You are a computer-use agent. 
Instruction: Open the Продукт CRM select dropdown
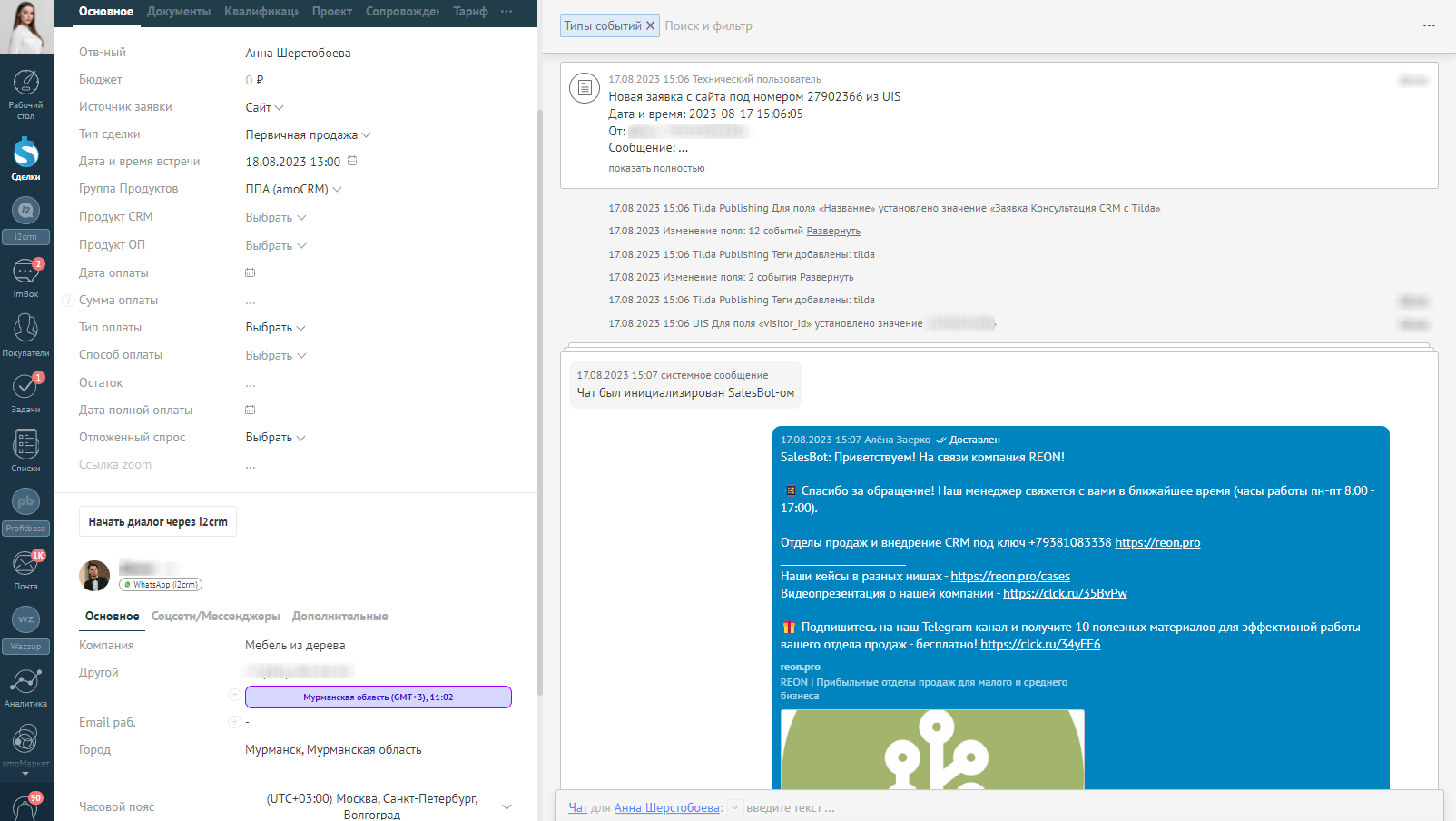[276, 217]
